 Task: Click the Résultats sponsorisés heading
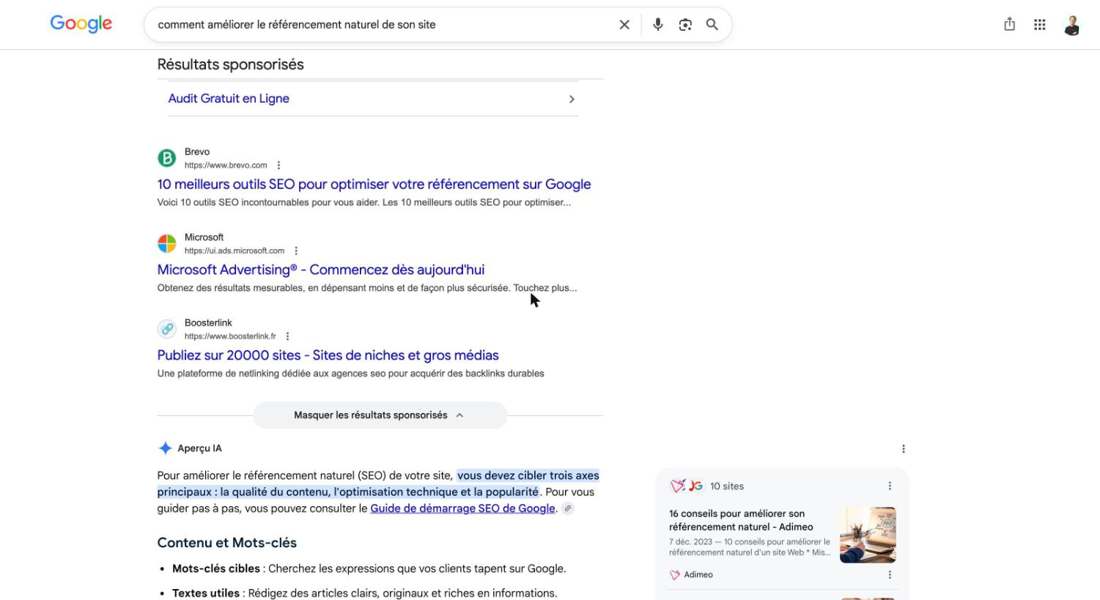pyautogui.click(x=230, y=64)
